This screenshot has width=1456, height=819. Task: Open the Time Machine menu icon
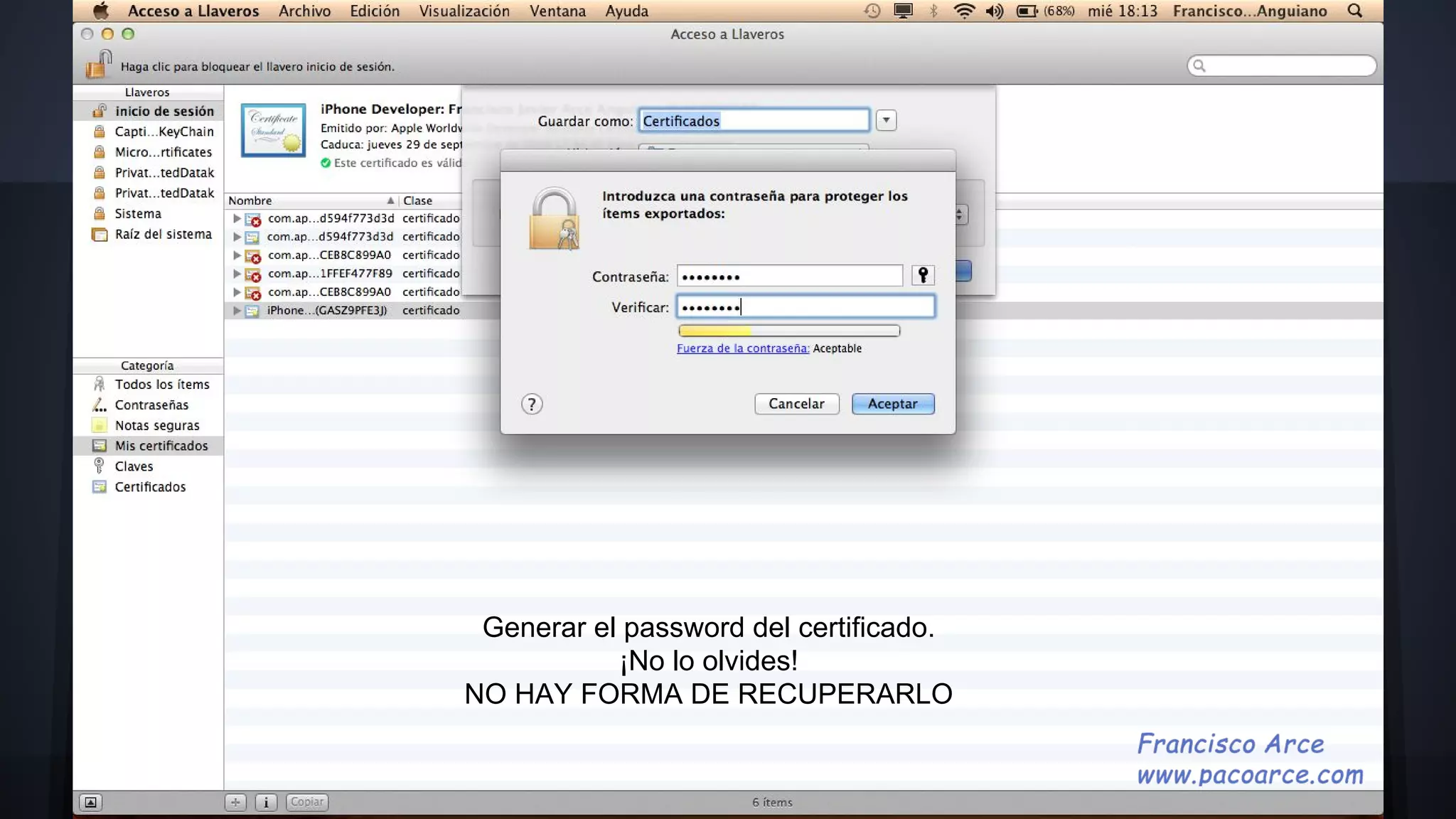[x=872, y=11]
